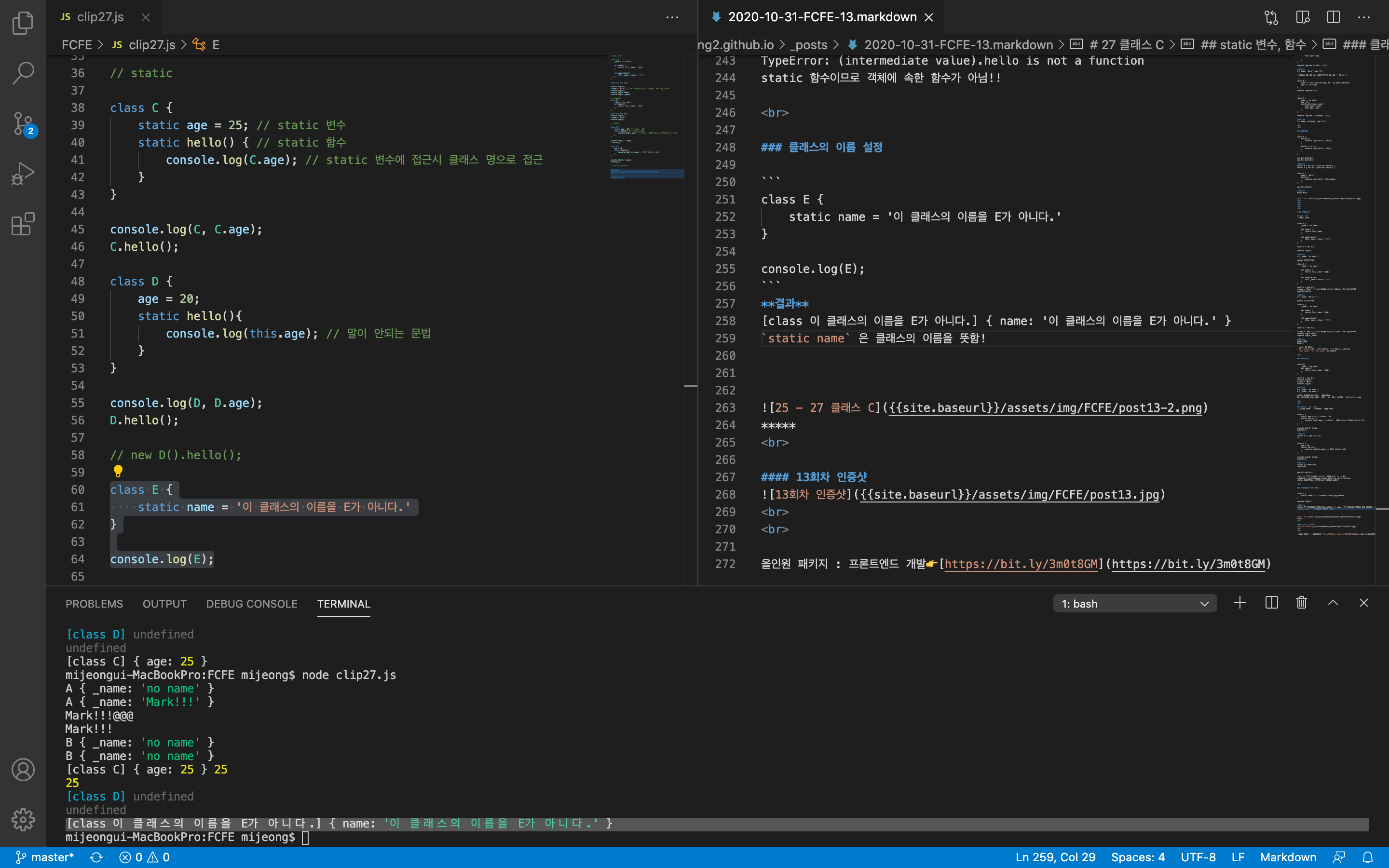Open More Actions in left editor group

672,17
